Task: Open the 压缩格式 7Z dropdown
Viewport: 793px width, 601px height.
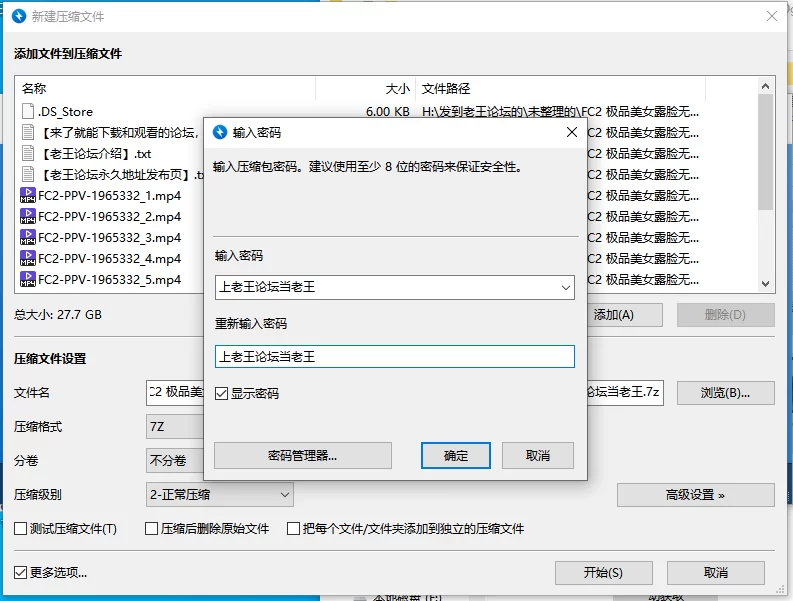Action: pyautogui.click(x=175, y=426)
